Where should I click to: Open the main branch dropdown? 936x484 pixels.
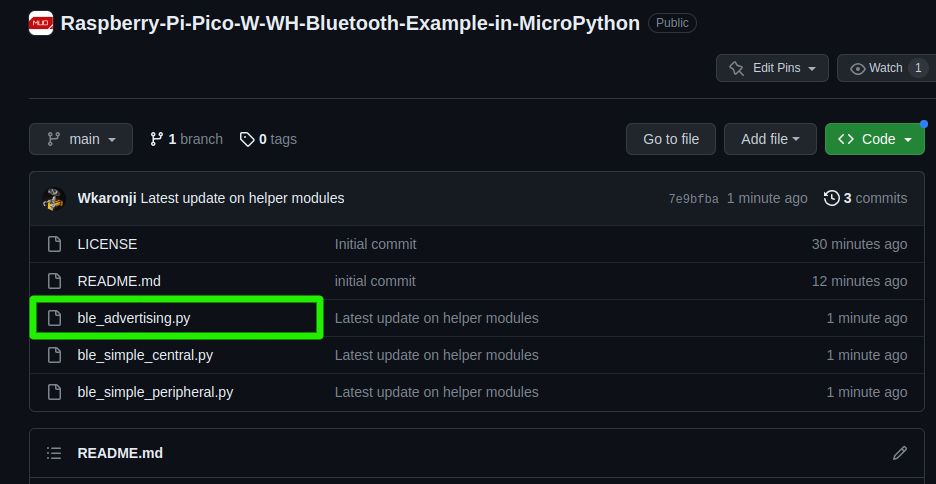[81, 139]
